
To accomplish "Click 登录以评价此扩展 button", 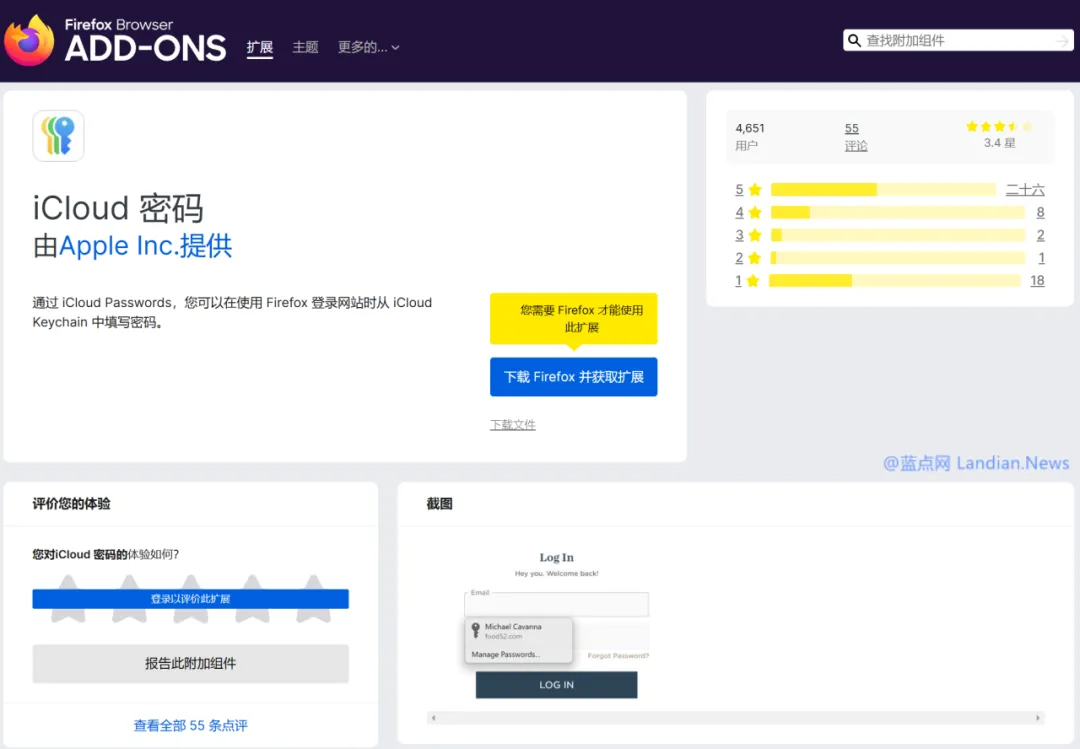I will click(x=191, y=599).
